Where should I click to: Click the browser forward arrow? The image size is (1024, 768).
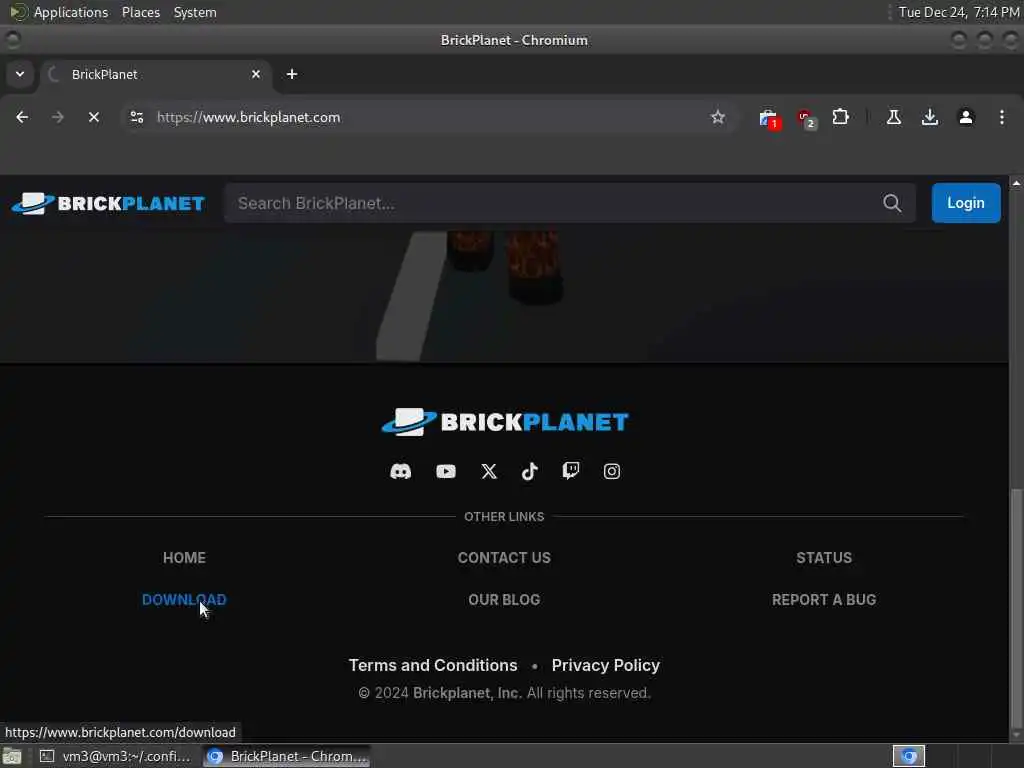[x=58, y=117]
